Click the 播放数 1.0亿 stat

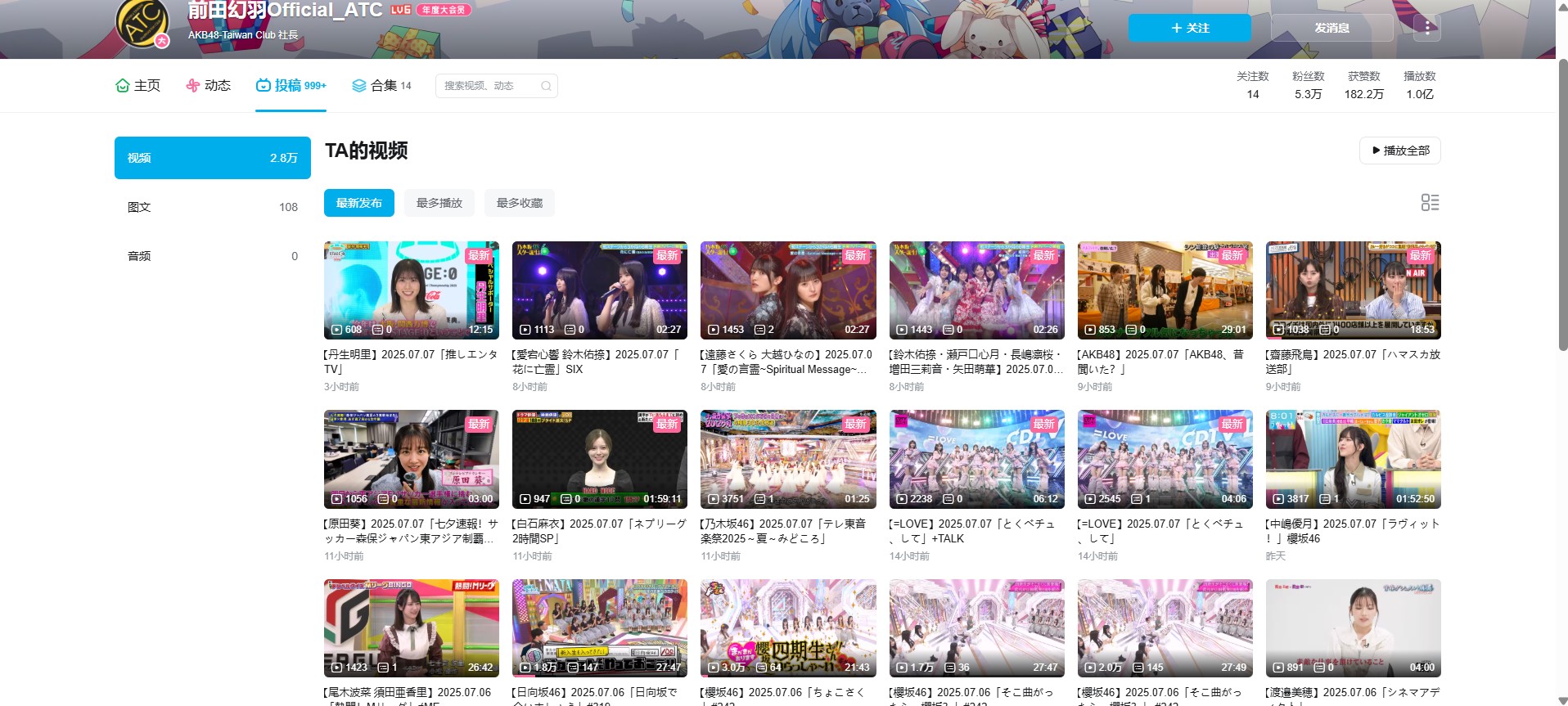[x=1420, y=85]
